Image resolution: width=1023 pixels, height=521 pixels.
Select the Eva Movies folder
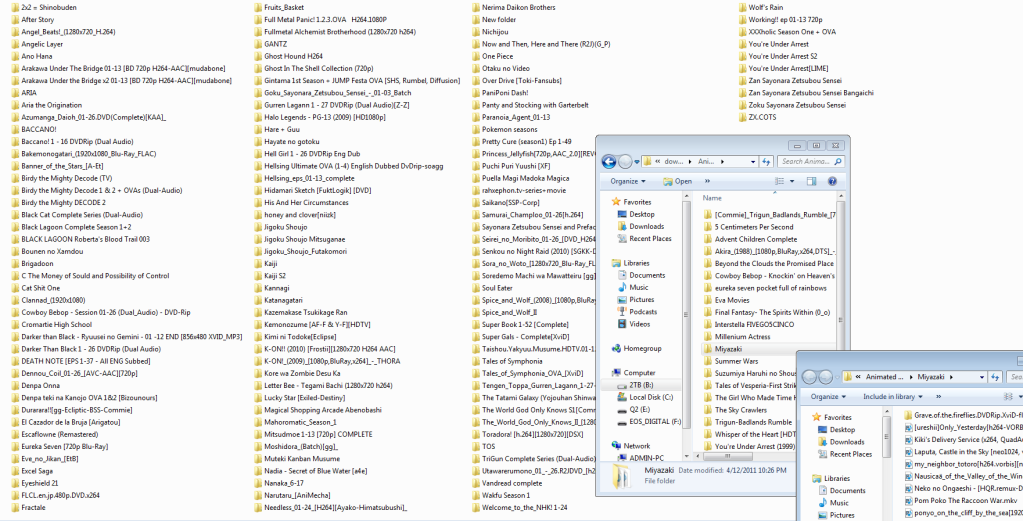click(726, 300)
